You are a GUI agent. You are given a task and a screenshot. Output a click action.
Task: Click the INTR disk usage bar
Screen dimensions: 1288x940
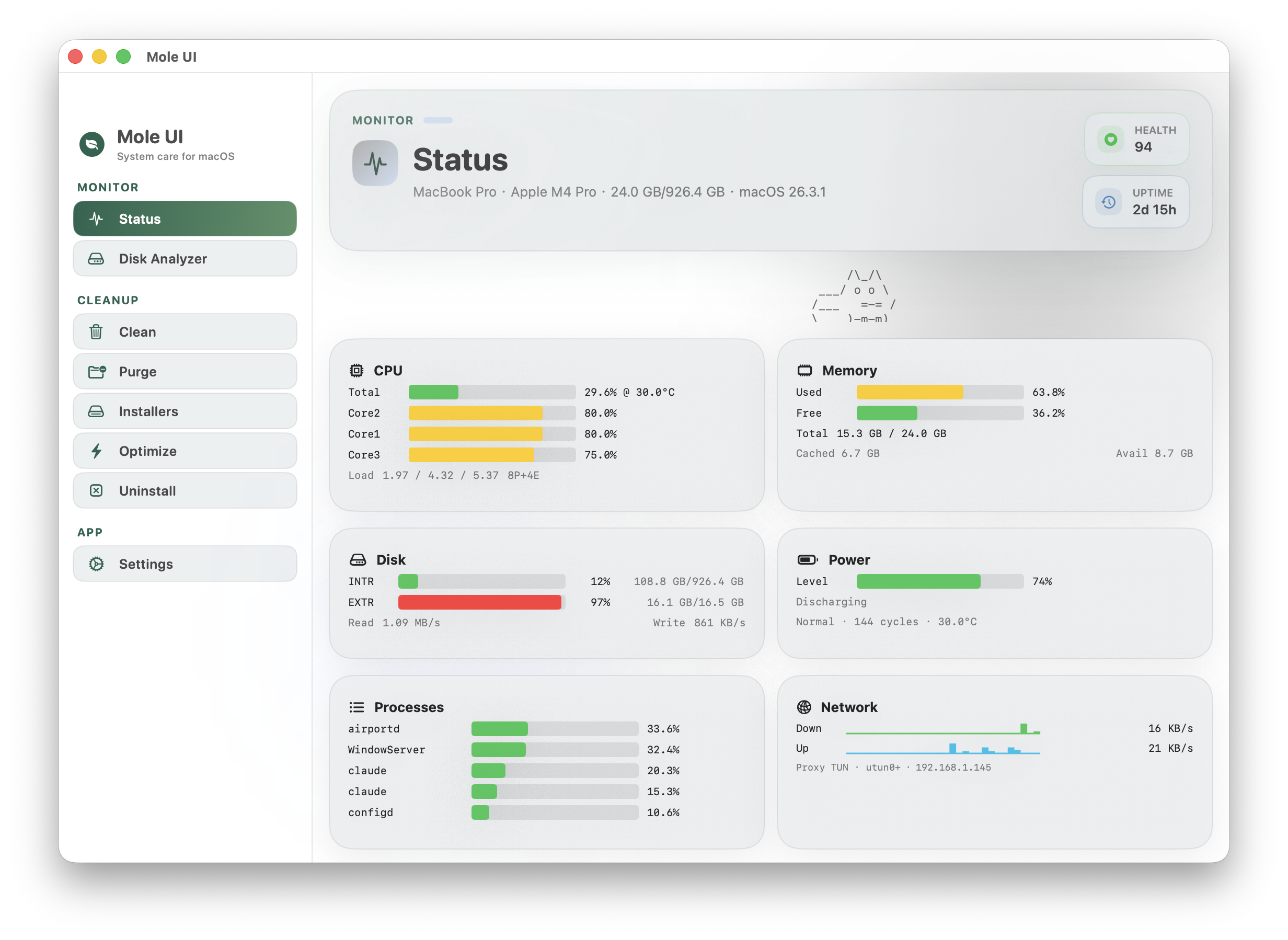[x=482, y=581]
